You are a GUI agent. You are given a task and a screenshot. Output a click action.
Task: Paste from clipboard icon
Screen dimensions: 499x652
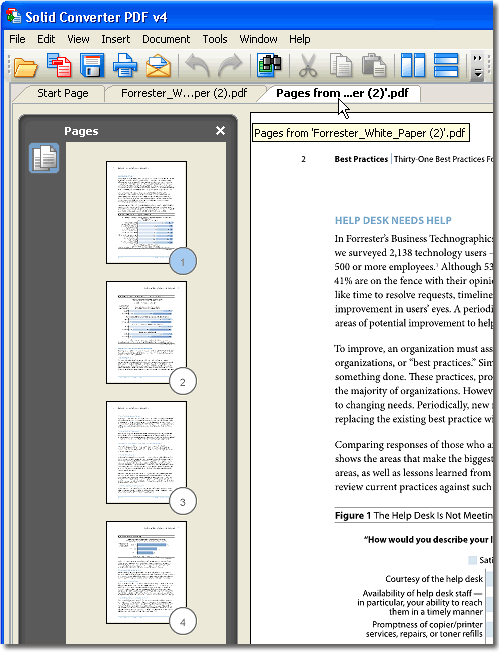click(374, 65)
